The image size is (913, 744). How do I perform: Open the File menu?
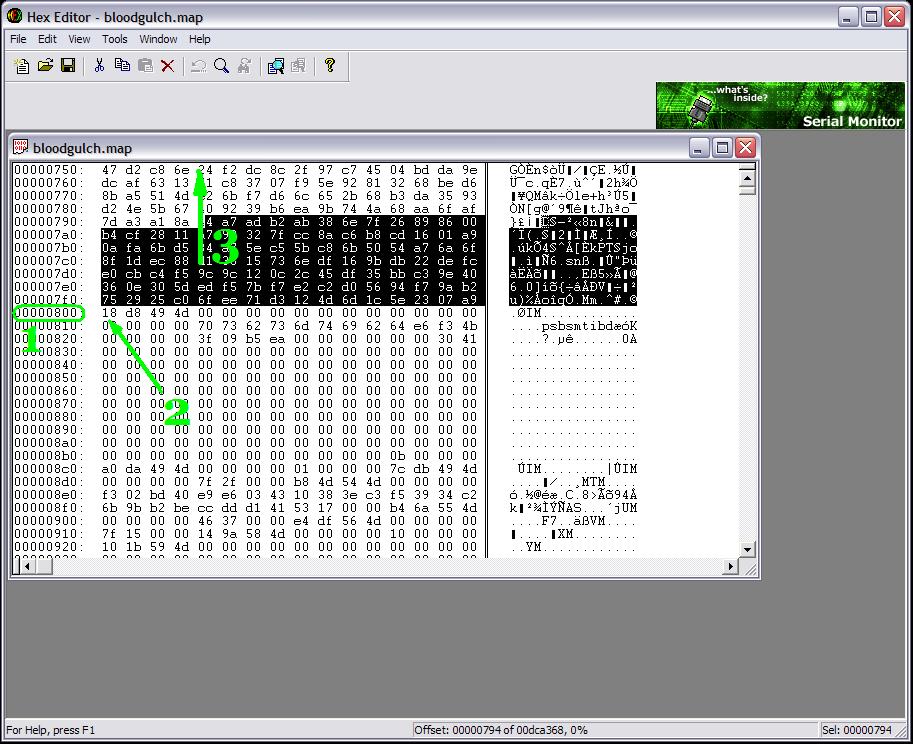tap(18, 39)
